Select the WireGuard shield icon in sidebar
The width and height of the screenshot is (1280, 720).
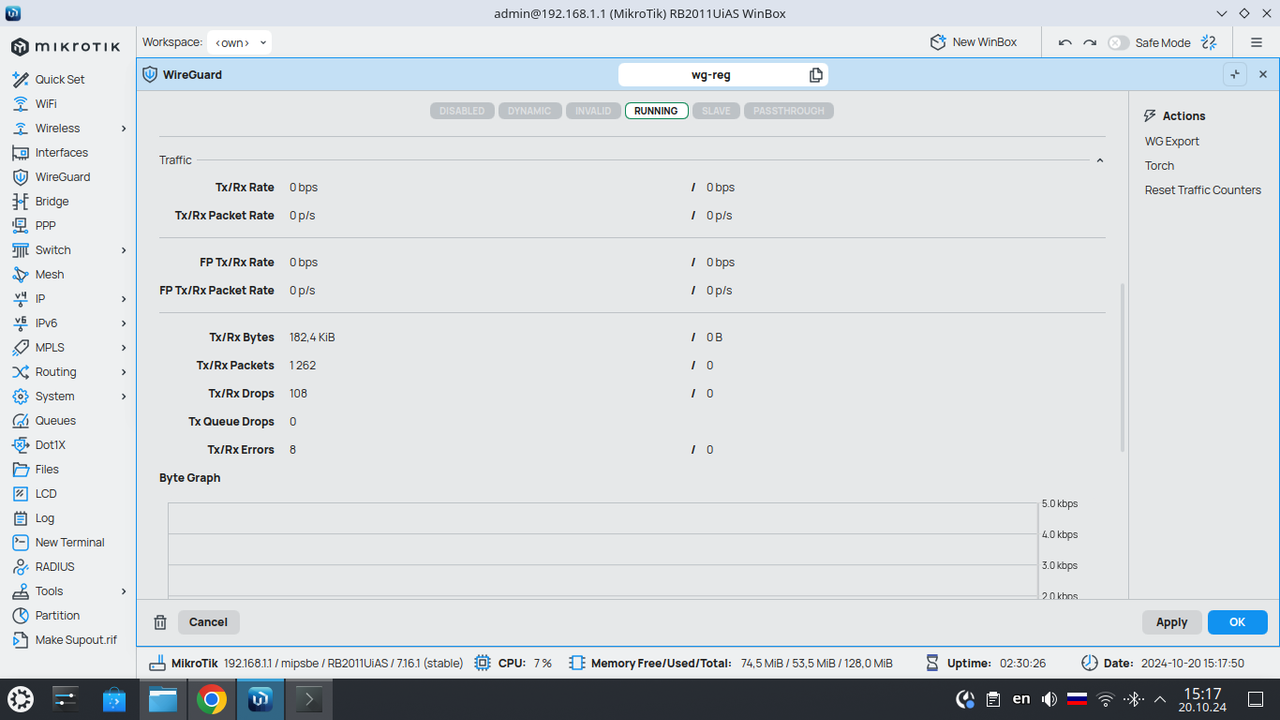point(20,177)
